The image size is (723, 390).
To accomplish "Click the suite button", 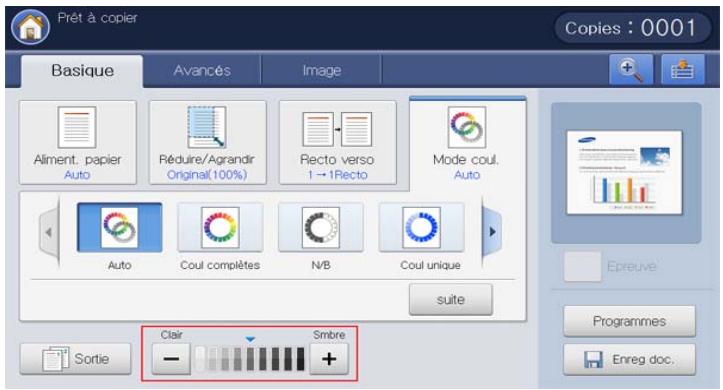I will [450, 300].
